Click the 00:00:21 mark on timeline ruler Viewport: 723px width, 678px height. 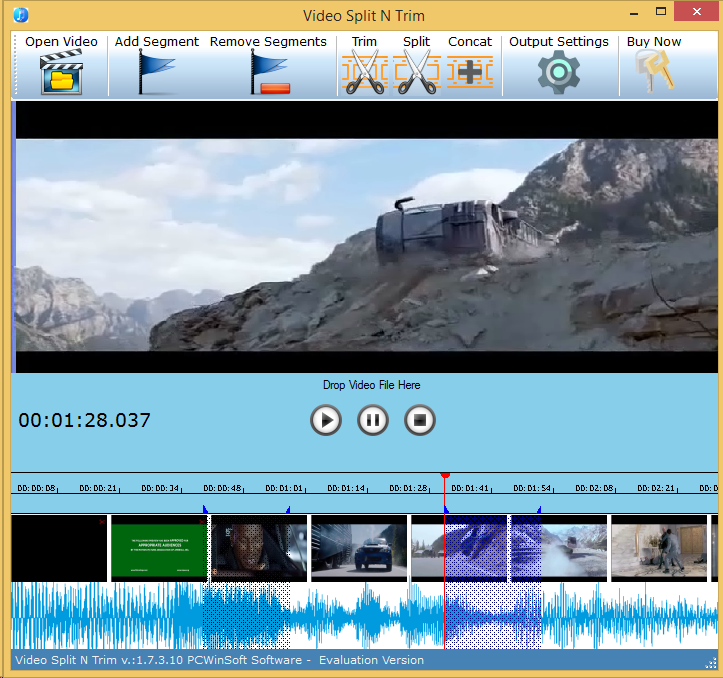point(99,488)
